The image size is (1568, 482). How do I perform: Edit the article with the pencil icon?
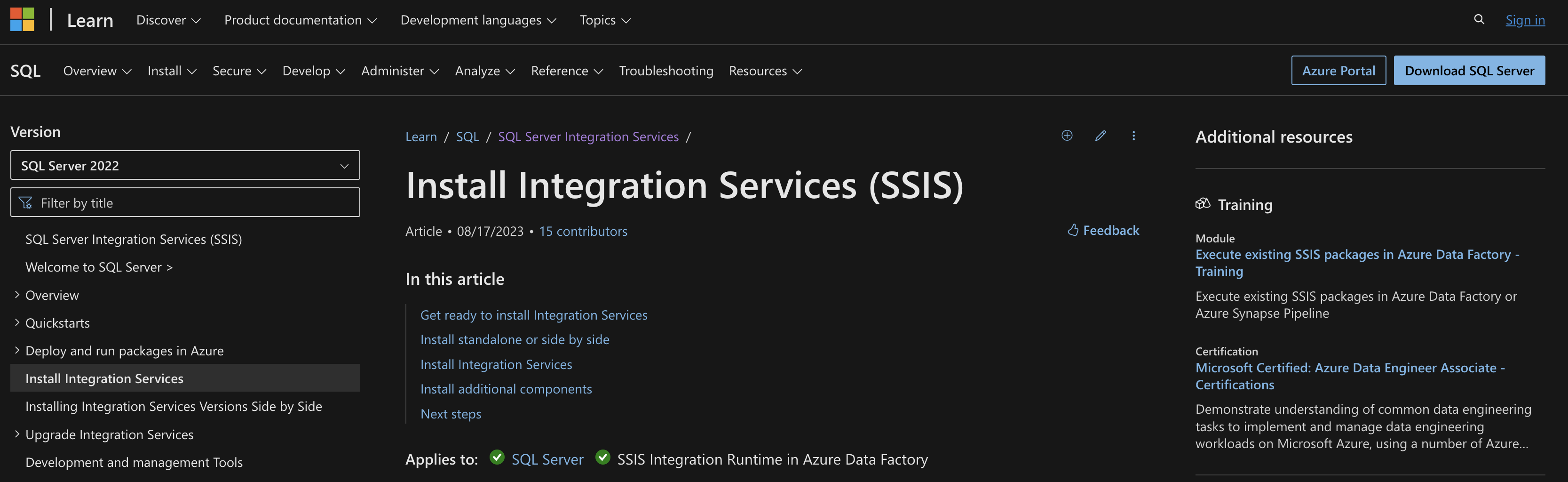[1100, 135]
